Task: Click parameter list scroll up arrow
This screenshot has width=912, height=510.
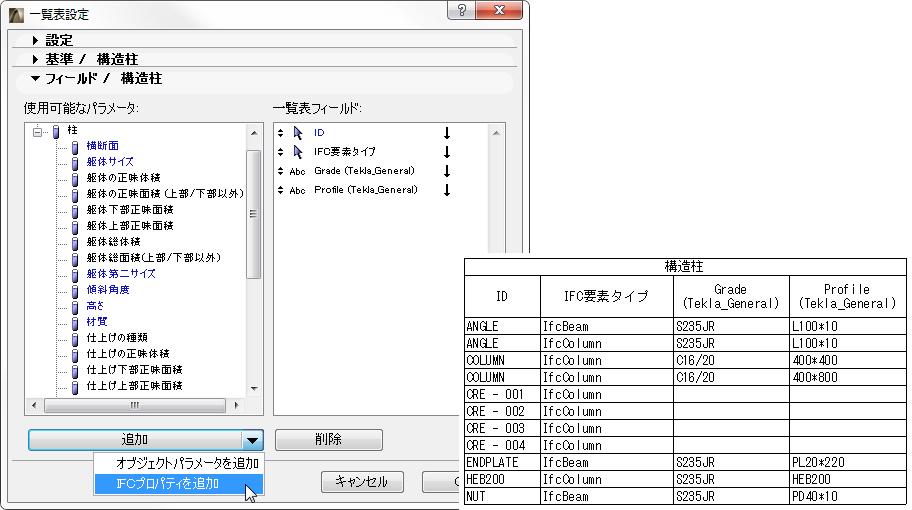Action: [x=254, y=133]
